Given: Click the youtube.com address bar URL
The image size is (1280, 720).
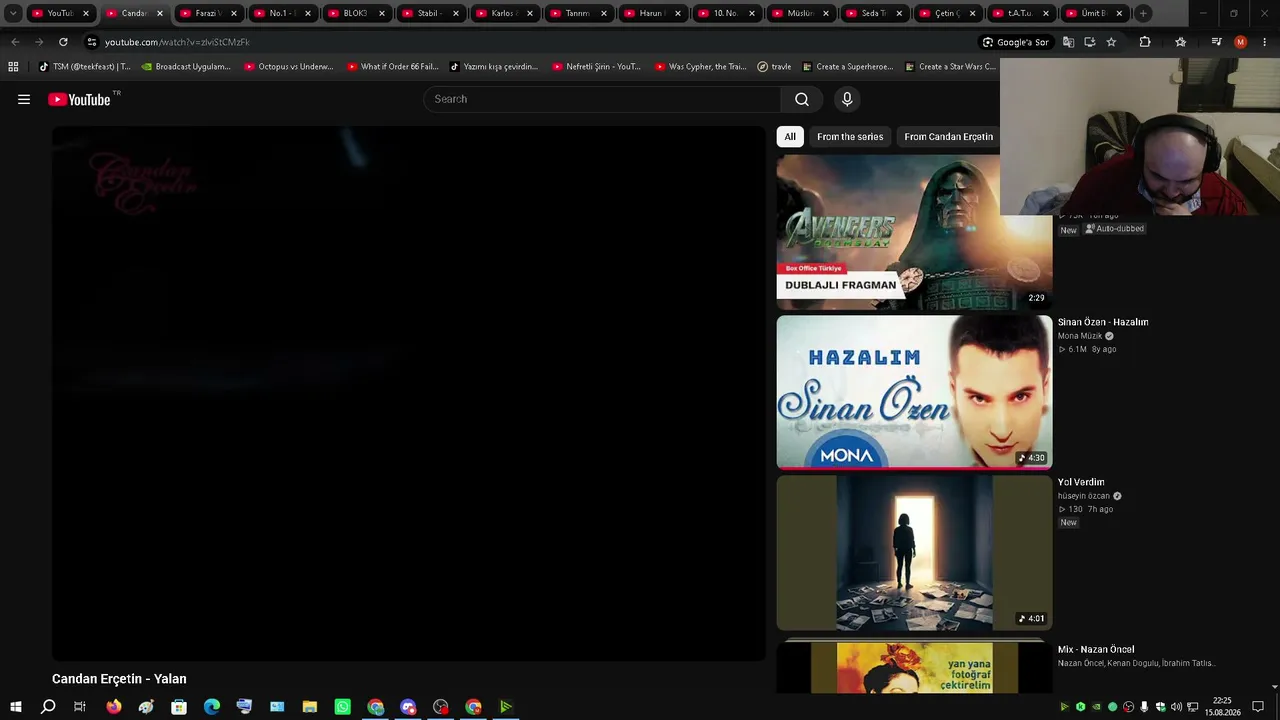Looking at the screenshot, I should (x=177, y=42).
